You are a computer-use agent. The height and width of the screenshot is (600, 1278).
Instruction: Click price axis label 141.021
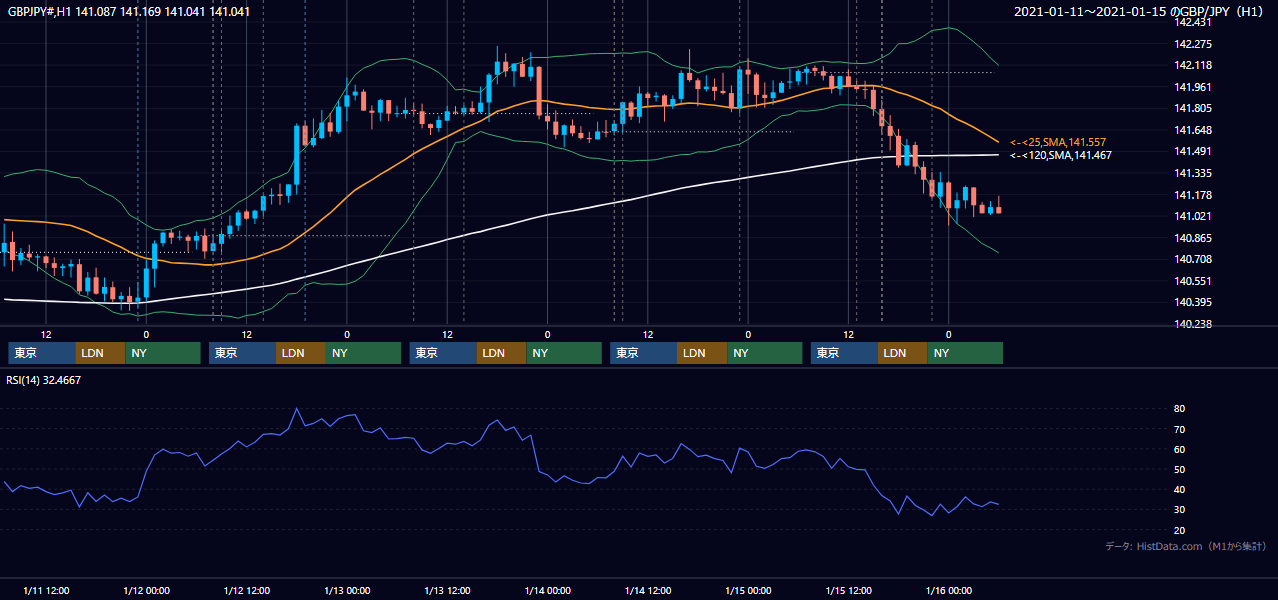pos(1194,216)
